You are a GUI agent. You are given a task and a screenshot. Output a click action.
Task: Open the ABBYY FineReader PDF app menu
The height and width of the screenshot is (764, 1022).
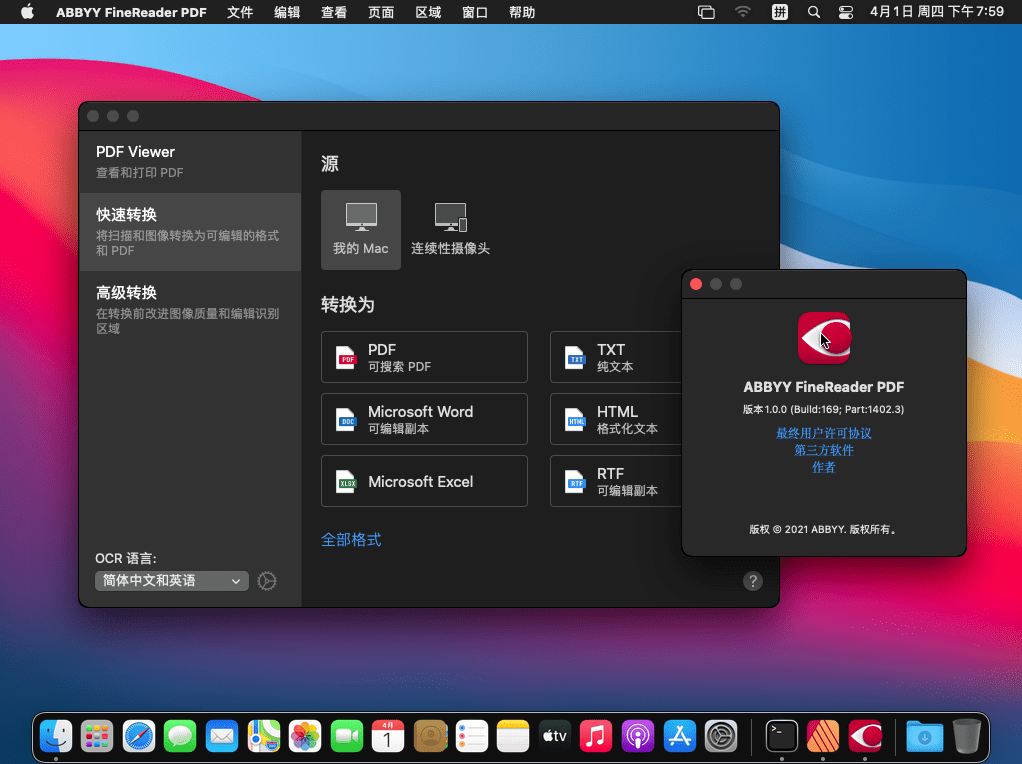click(131, 12)
